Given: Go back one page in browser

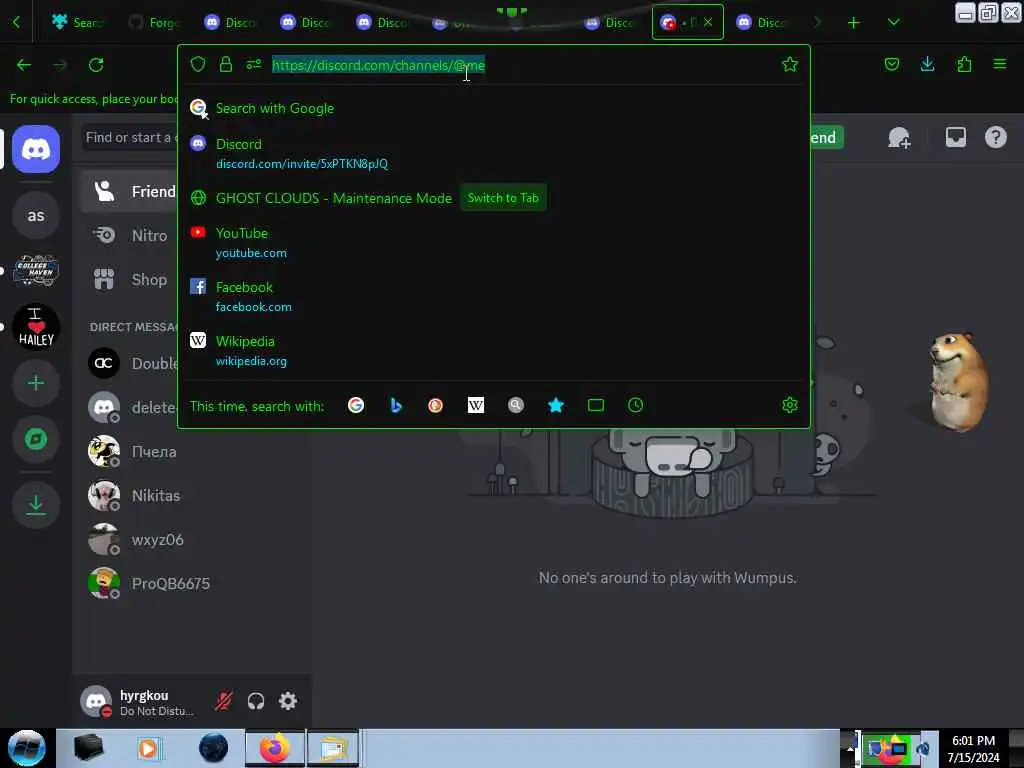Looking at the screenshot, I should [24, 65].
